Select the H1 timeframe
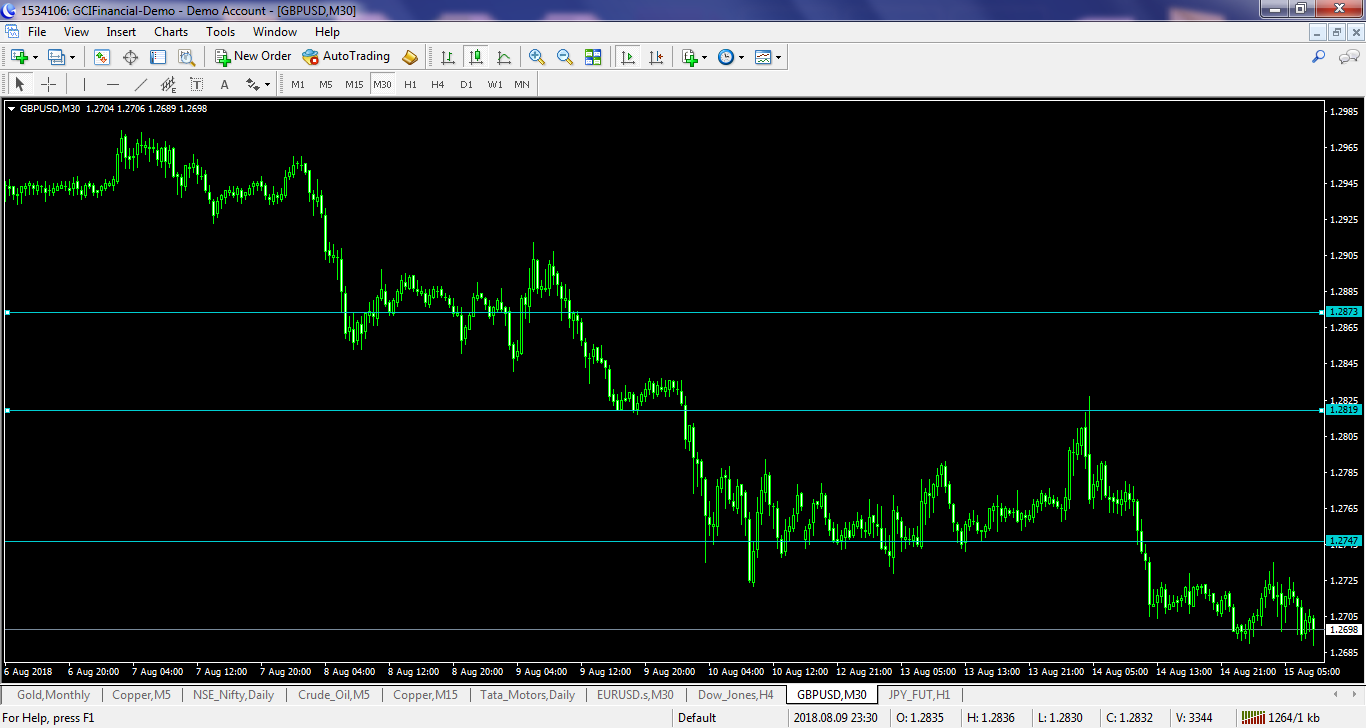 coord(410,85)
